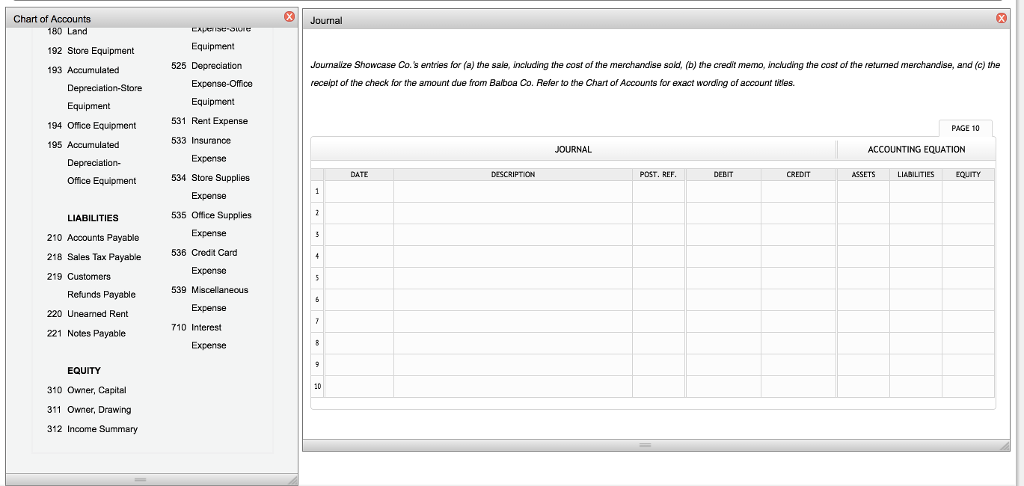Image resolution: width=1024 pixels, height=486 pixels.
Task: Select account 312 Income Summary
Action: [x=102, y=429]
